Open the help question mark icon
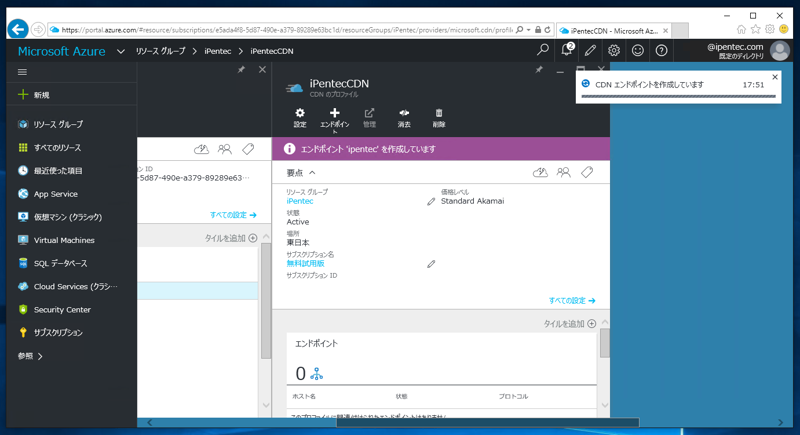The image size is (800, 435). (661, 50)
